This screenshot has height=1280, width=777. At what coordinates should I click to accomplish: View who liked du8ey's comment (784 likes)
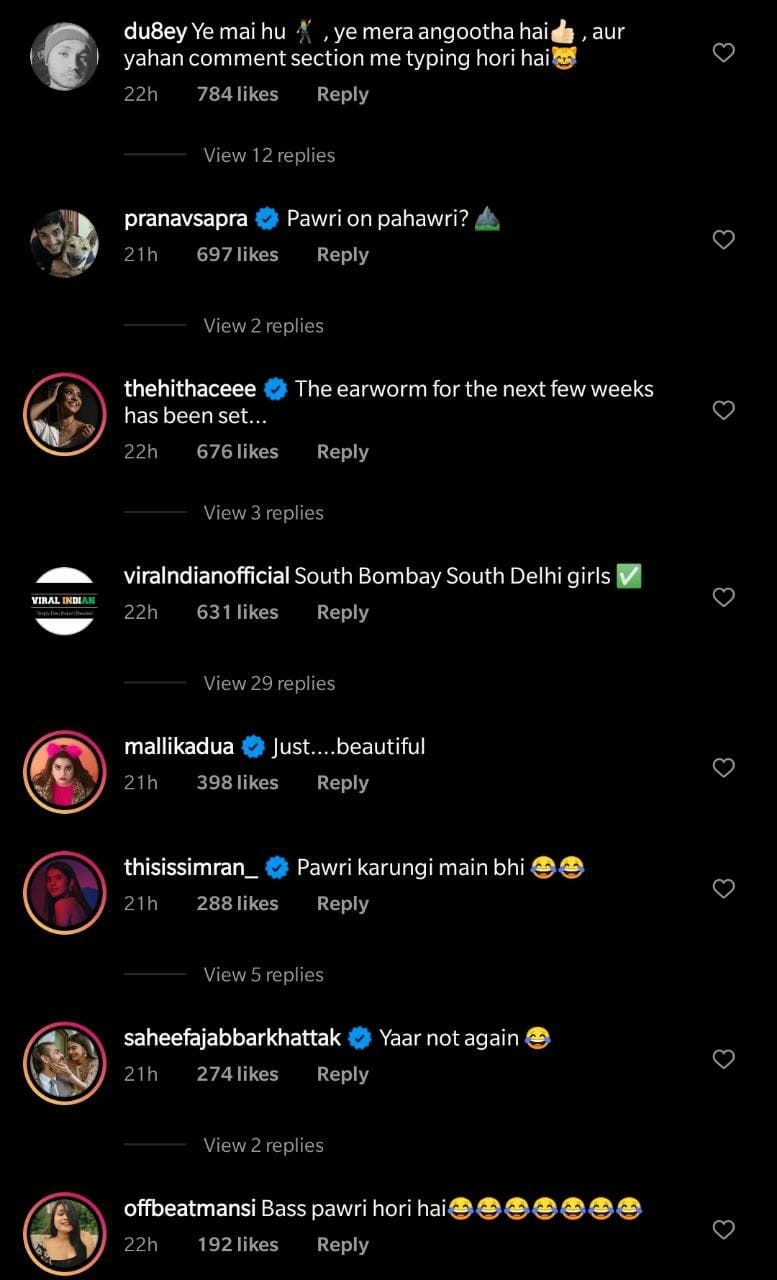click(237, 94)
